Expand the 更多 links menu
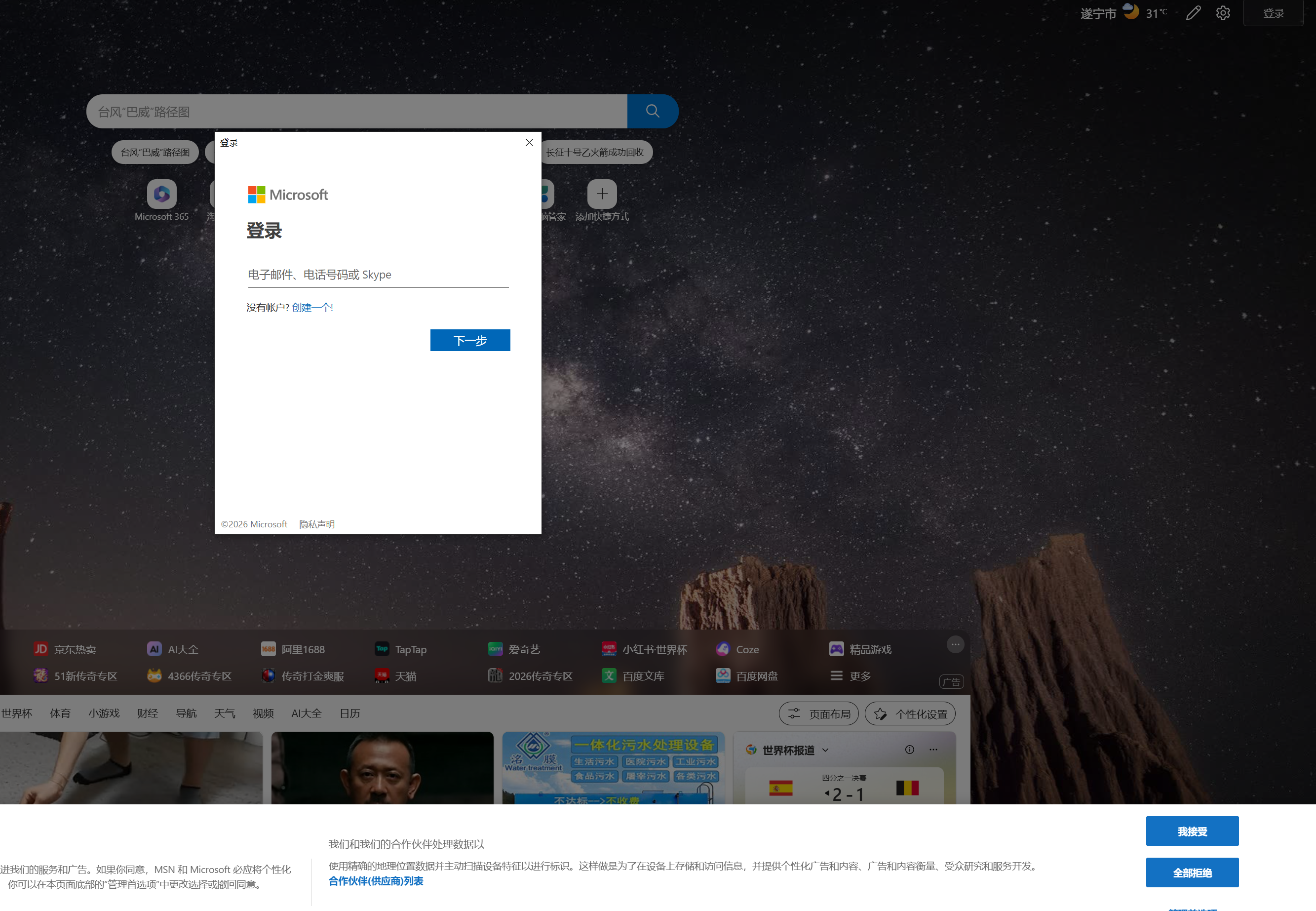Viewport: 1316px width, 911px height. coord(851,676)
